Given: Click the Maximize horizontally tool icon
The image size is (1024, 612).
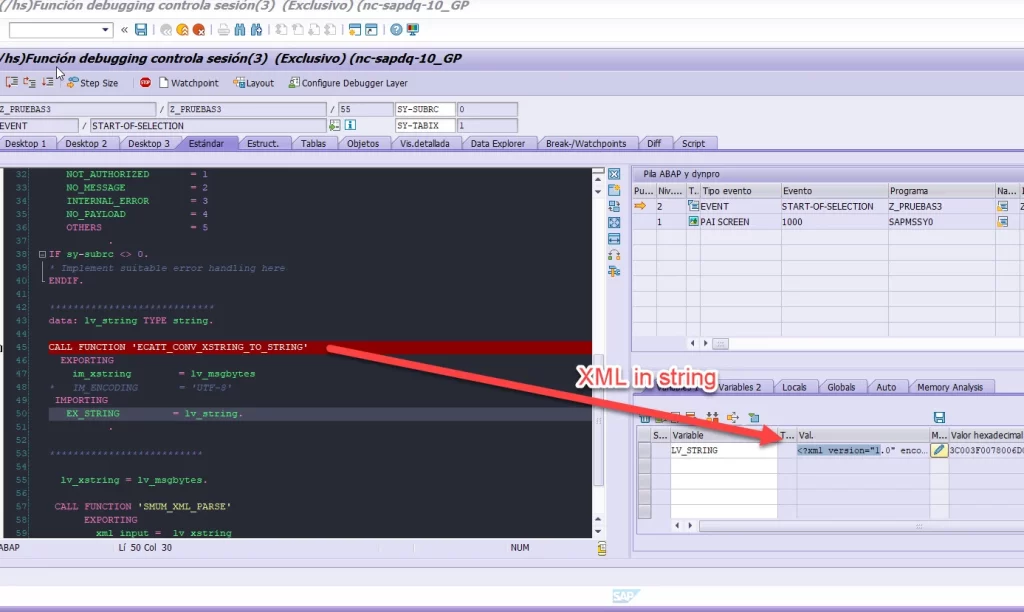Looking at the screenshot, I should 614,239.
